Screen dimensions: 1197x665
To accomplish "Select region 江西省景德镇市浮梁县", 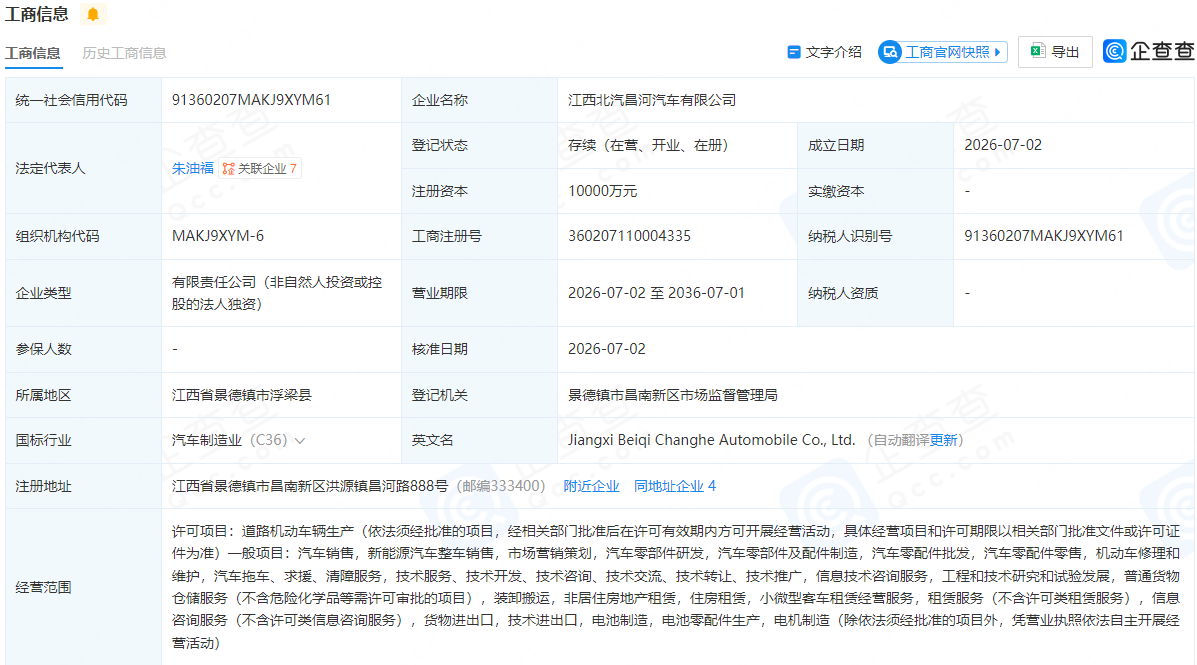I will point(241,395).
